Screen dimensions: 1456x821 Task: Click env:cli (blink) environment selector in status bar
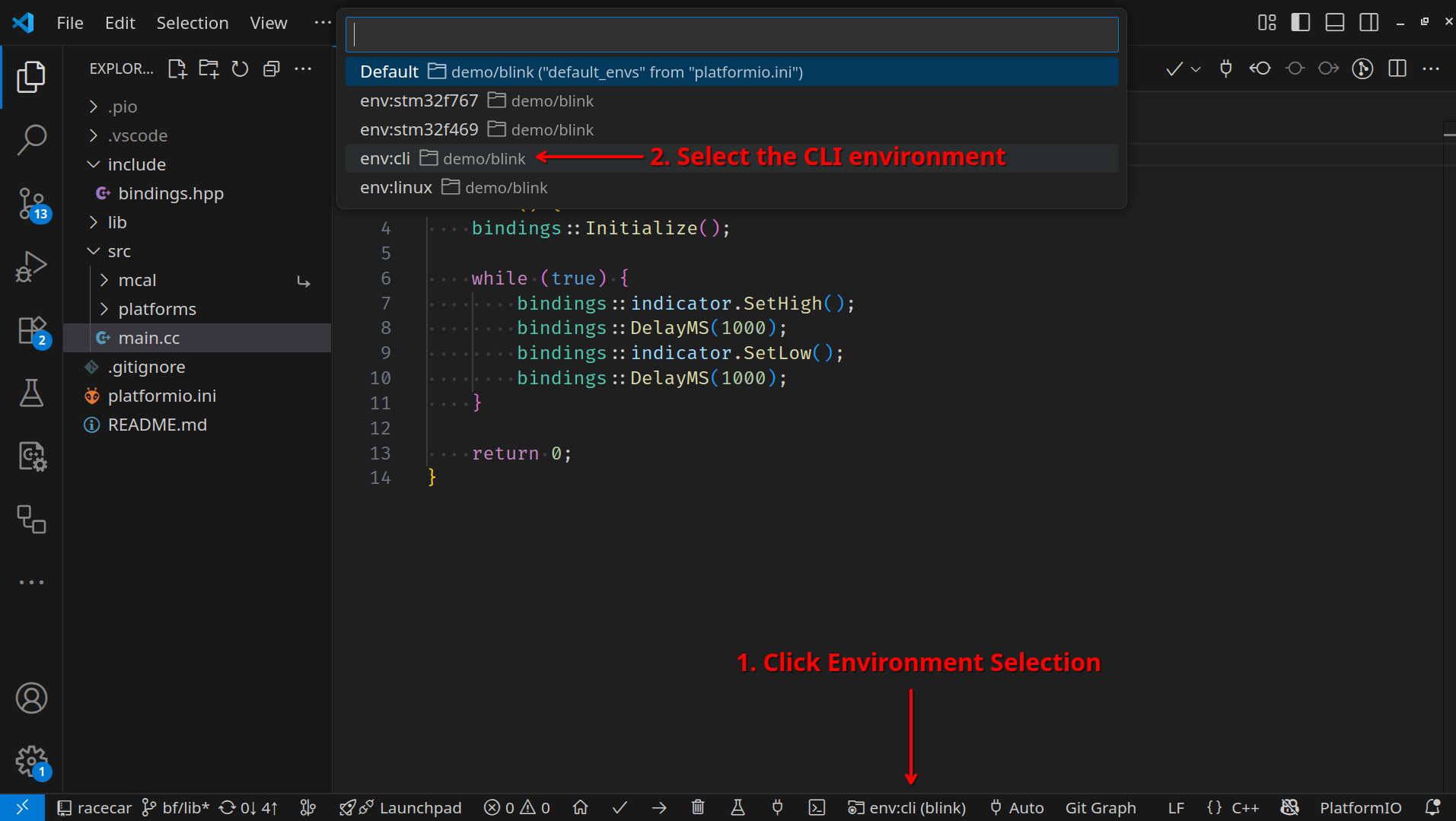[907, 807]
